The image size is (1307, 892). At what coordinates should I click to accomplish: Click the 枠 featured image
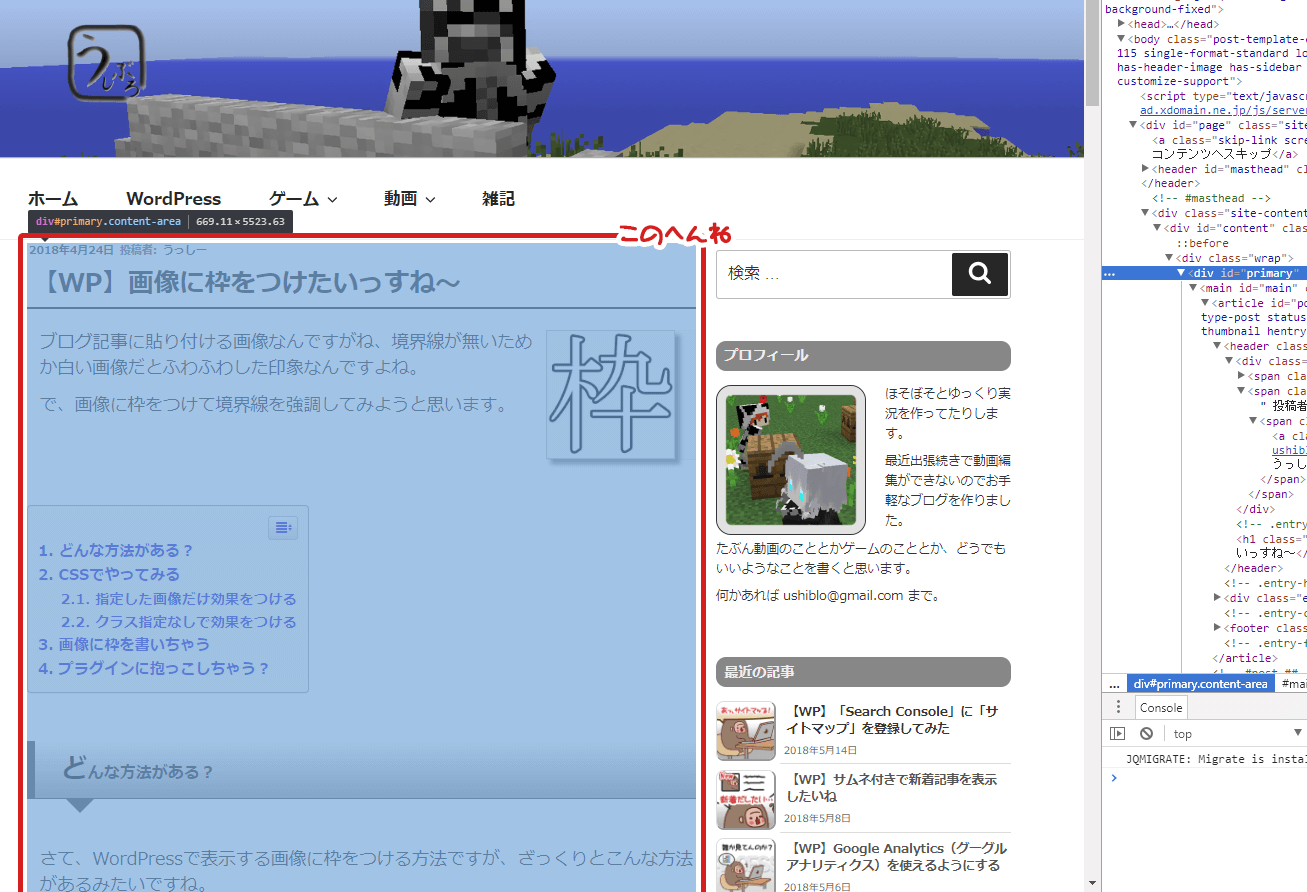pos(611,395)
